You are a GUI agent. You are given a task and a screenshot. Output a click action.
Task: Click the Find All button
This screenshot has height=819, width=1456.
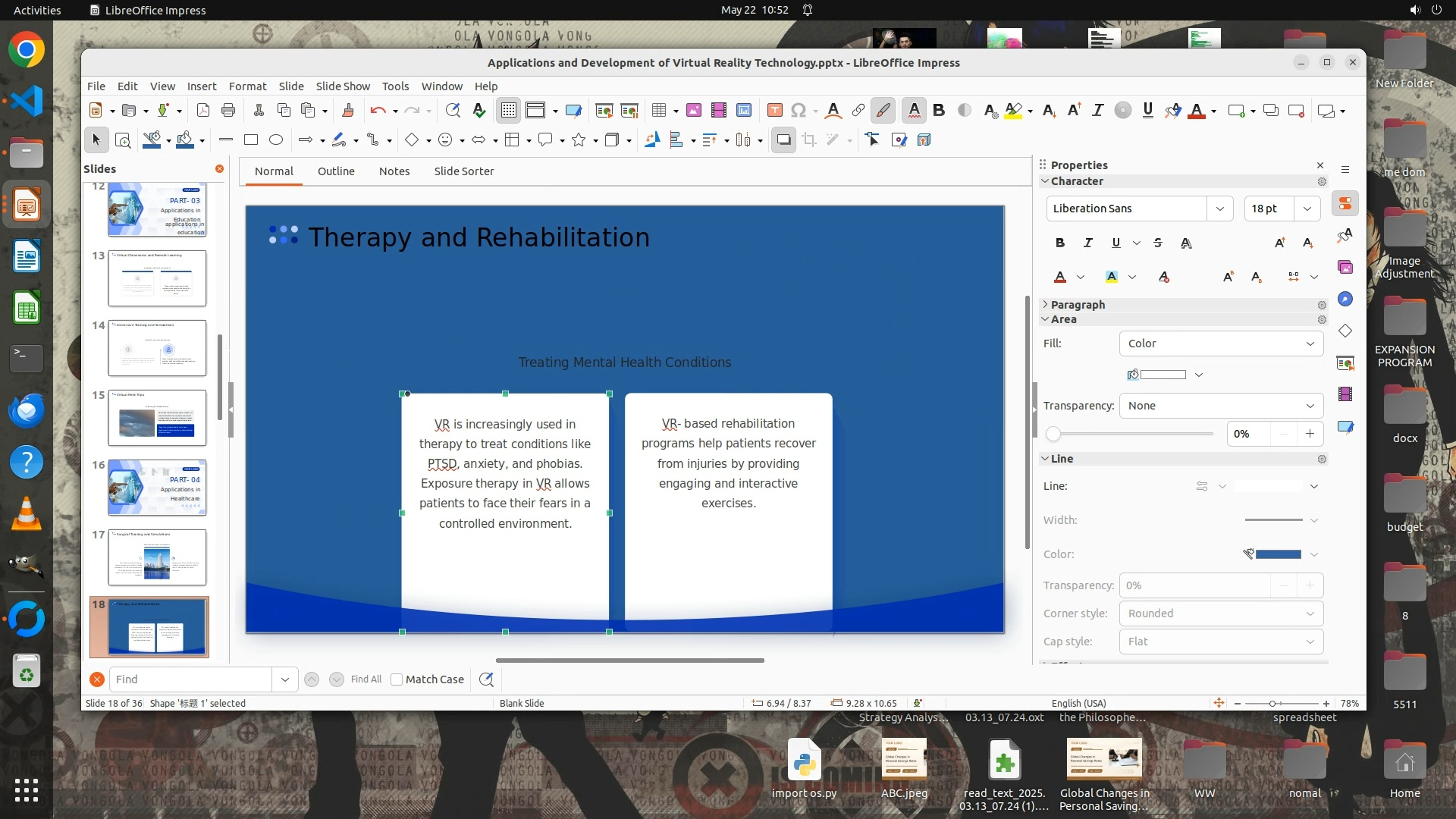366,679
